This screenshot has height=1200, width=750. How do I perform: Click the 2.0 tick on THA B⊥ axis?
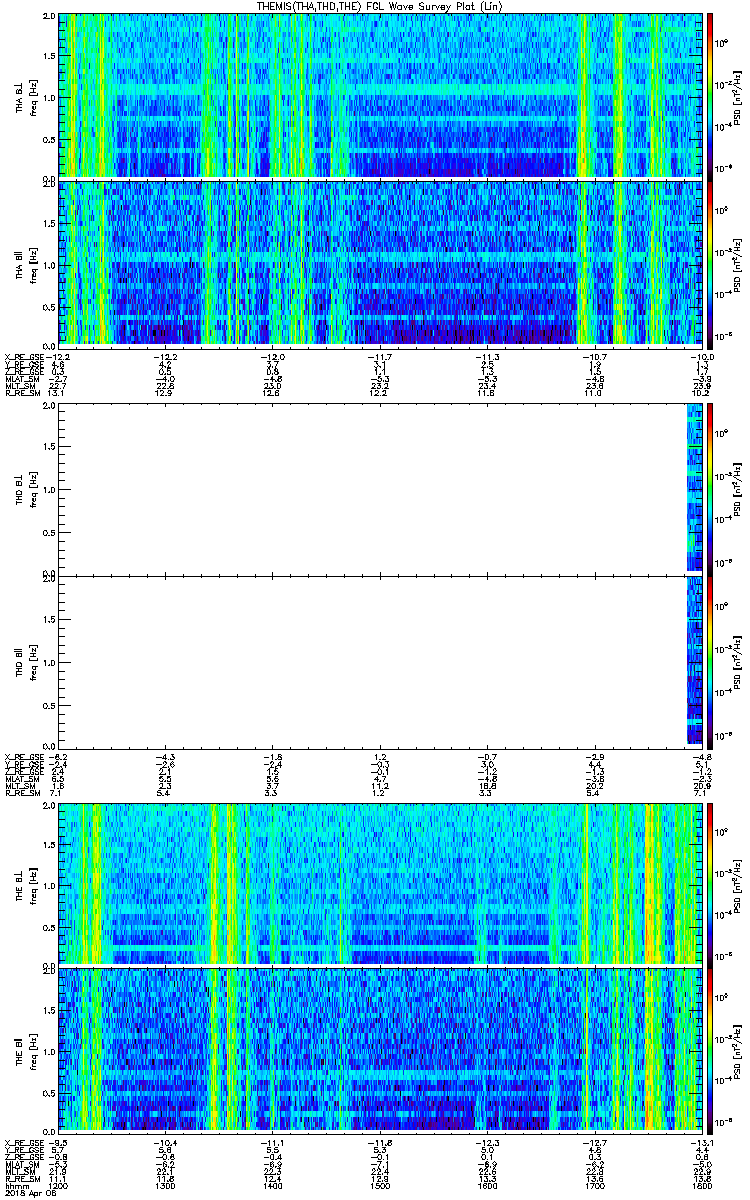coord(50,17)
